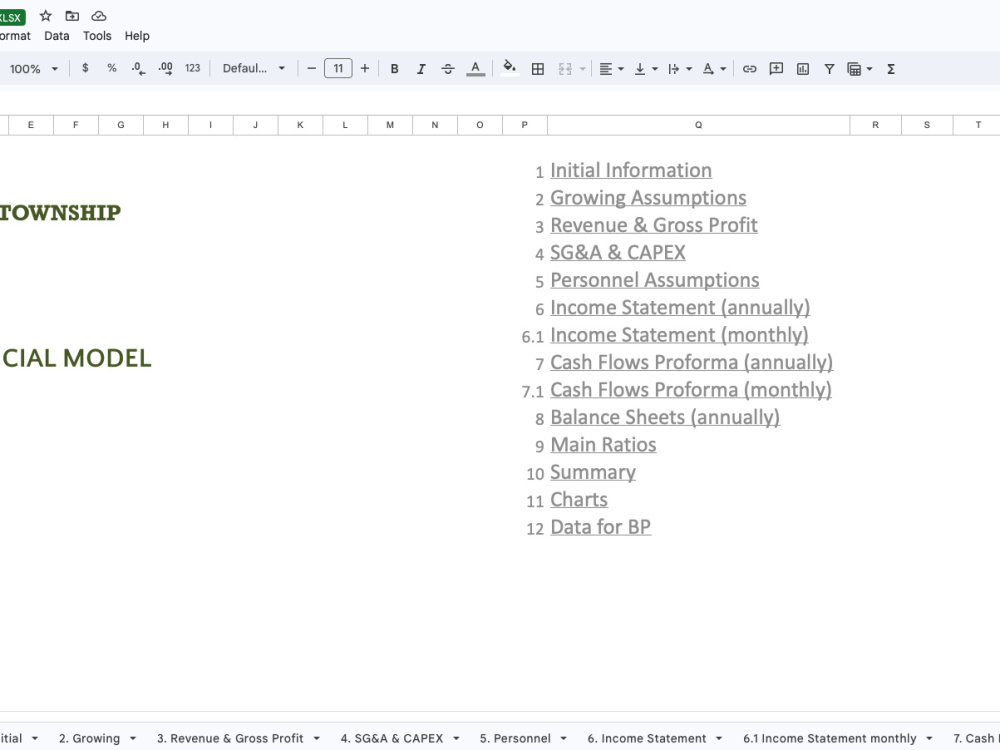Open 4. SG&A & CAPEX tab options arrow
1000x750 pixels.
click(x=456, y=739)
